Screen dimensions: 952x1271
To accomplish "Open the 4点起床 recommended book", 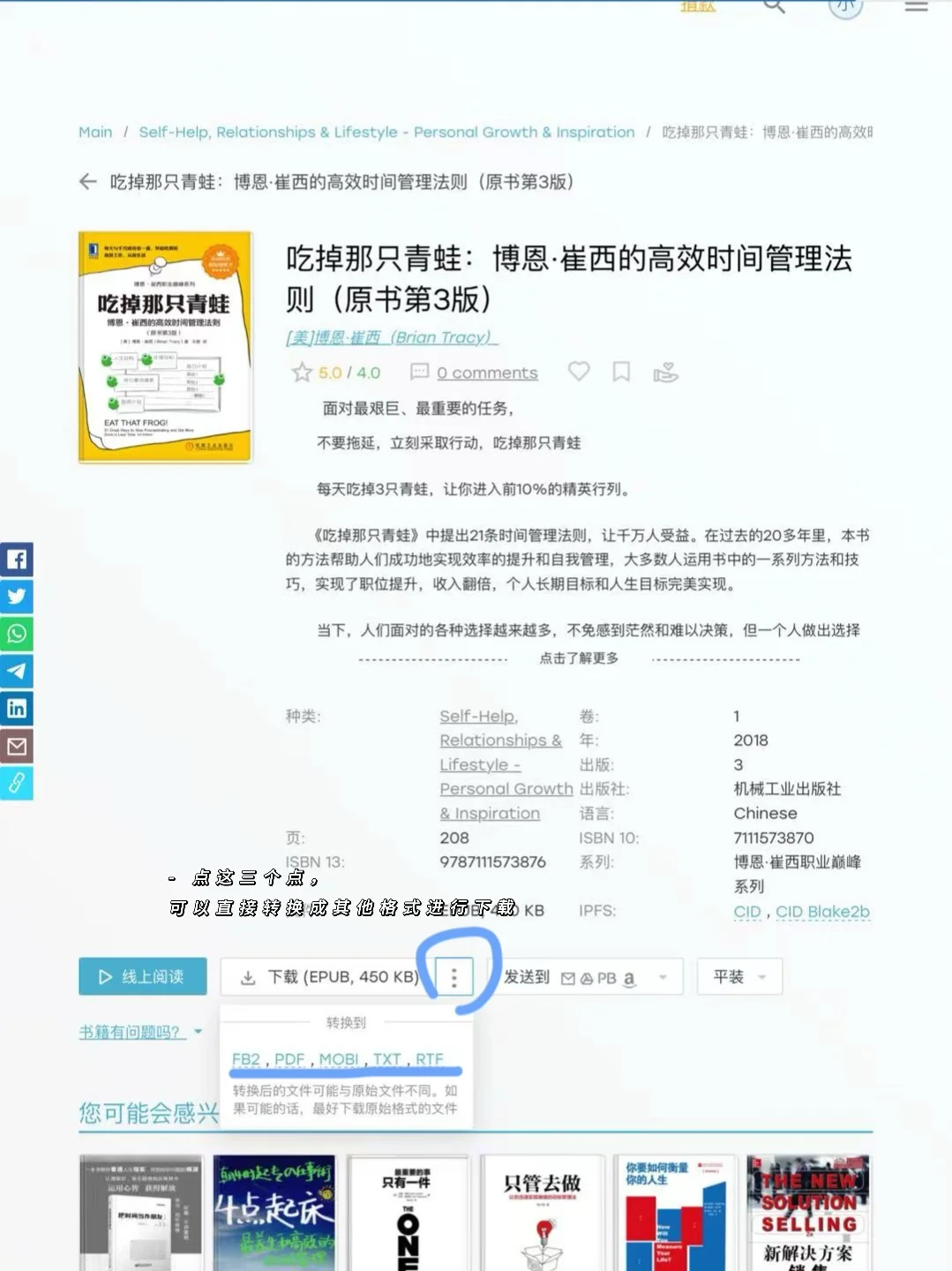I will coord(274,1213).
